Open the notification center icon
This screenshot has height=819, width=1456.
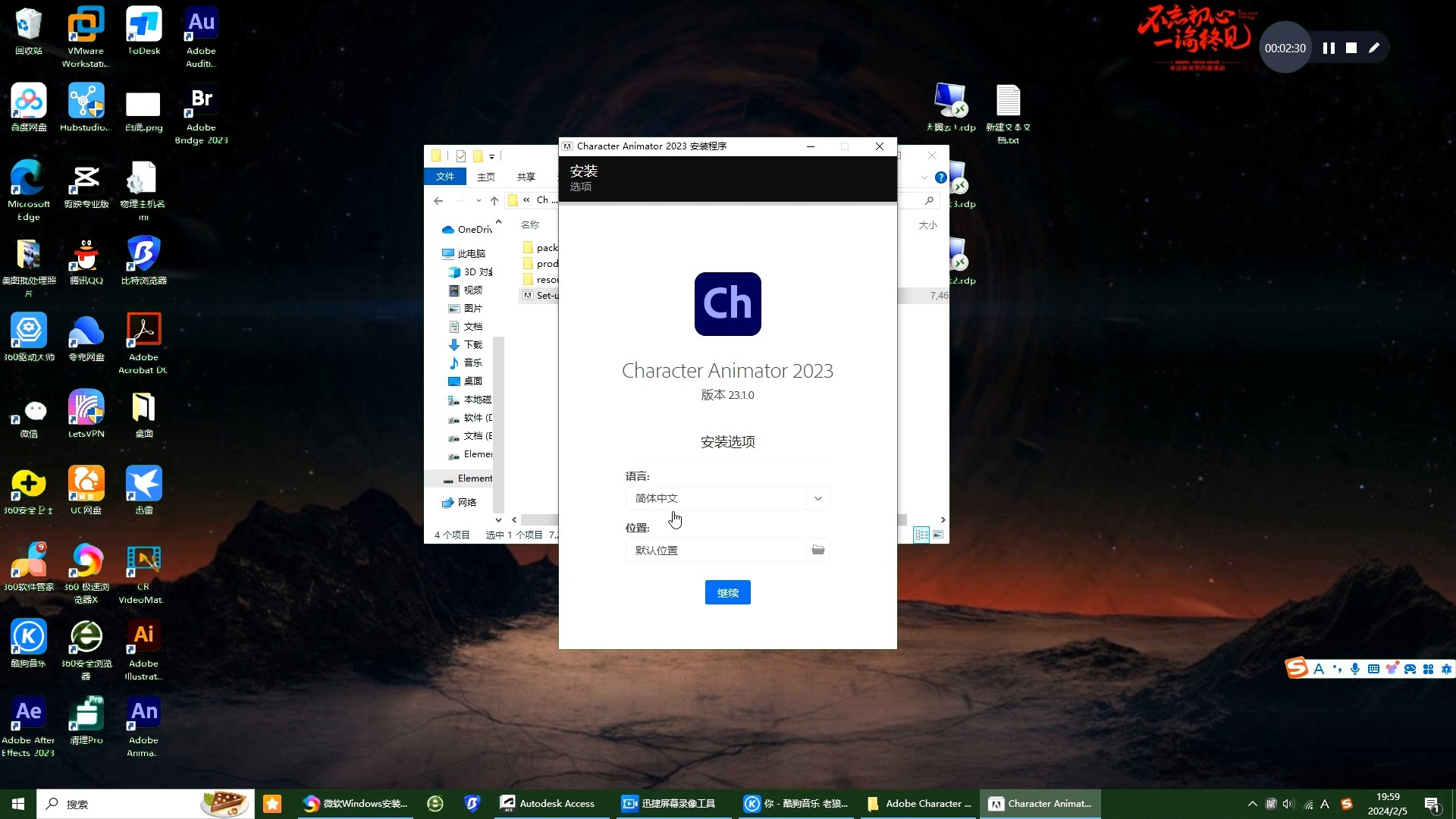[1432, 805]
